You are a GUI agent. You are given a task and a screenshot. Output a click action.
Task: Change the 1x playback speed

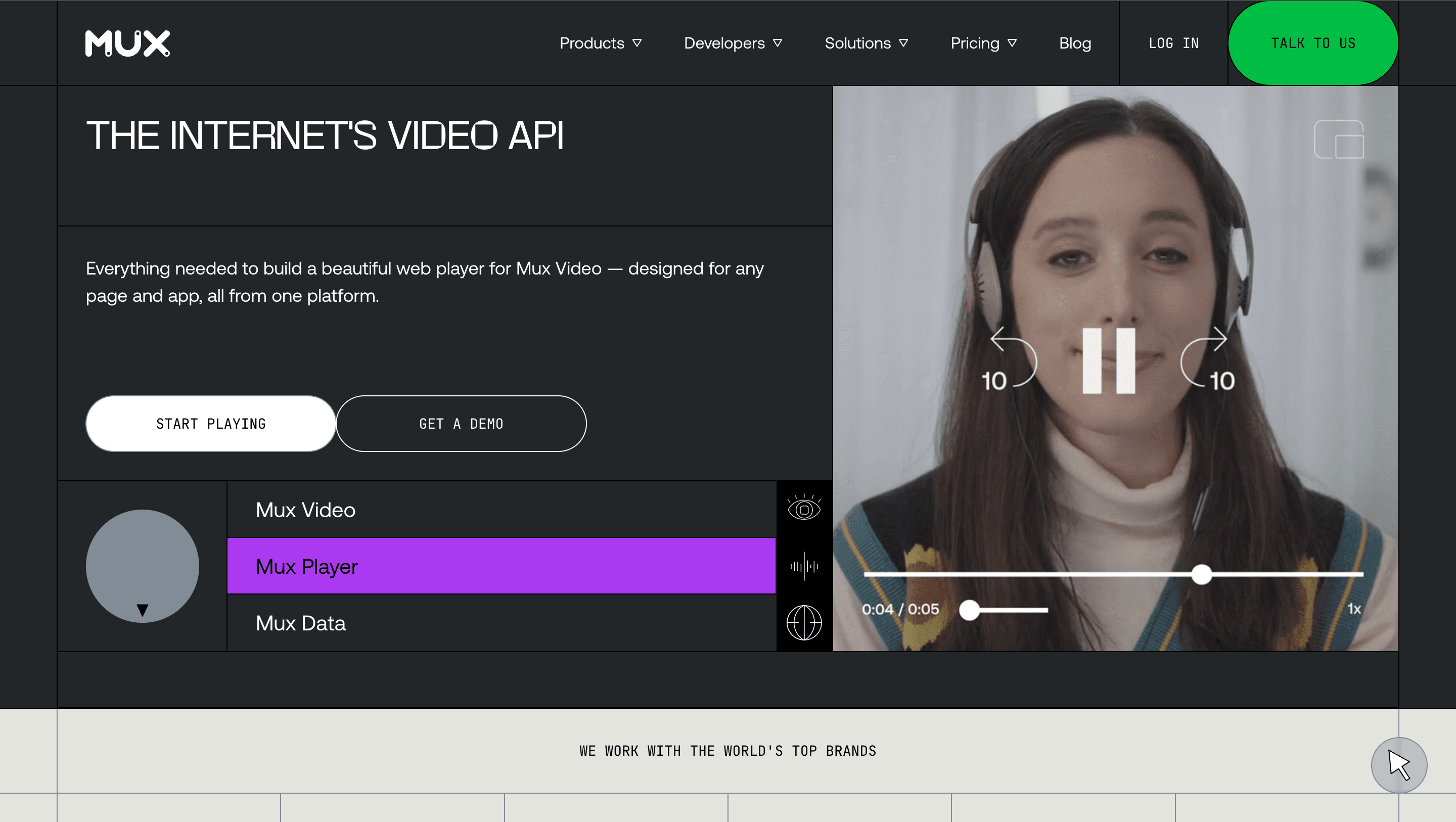1354,609
